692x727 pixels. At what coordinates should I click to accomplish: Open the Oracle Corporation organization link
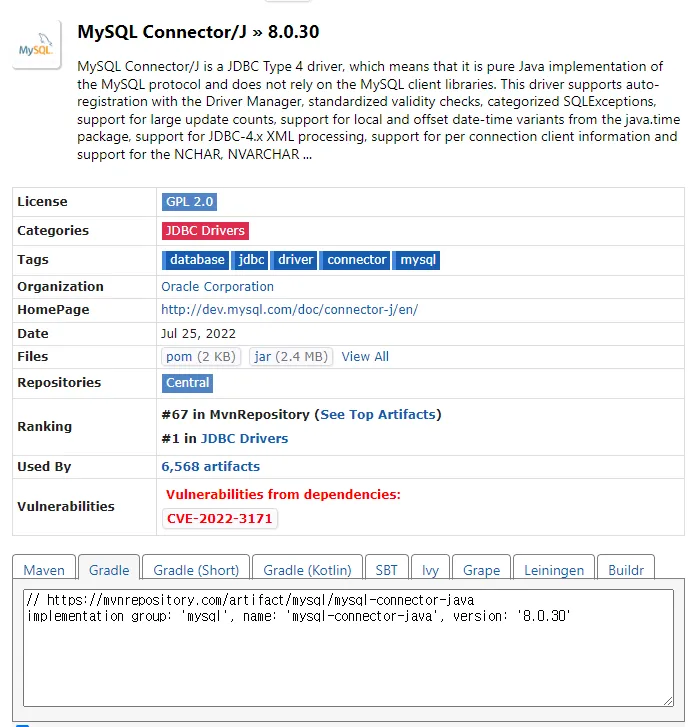[217, 286]
